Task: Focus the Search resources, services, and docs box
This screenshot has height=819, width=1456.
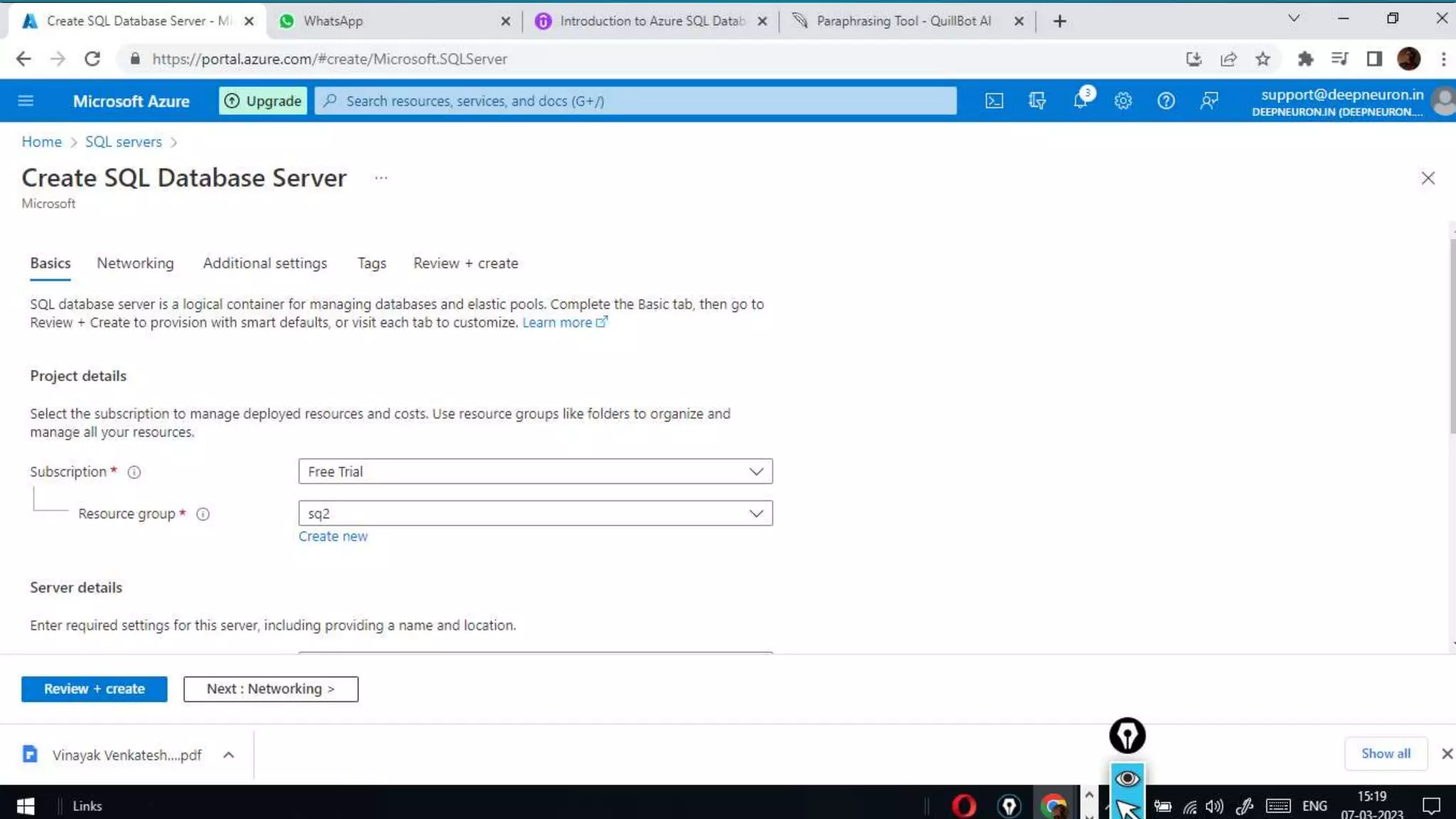Action: 636,101
